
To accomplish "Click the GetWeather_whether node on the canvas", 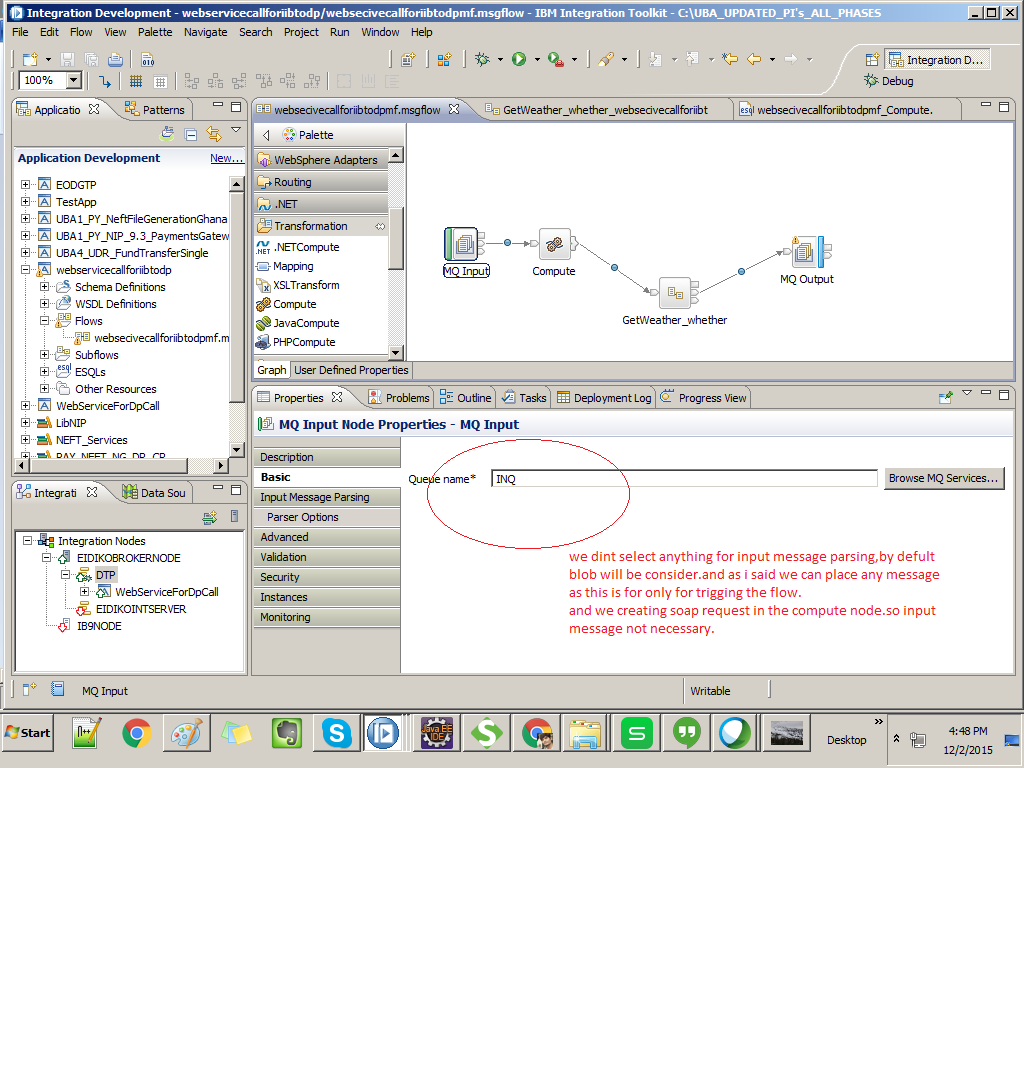I will click(x=676, y=292).
